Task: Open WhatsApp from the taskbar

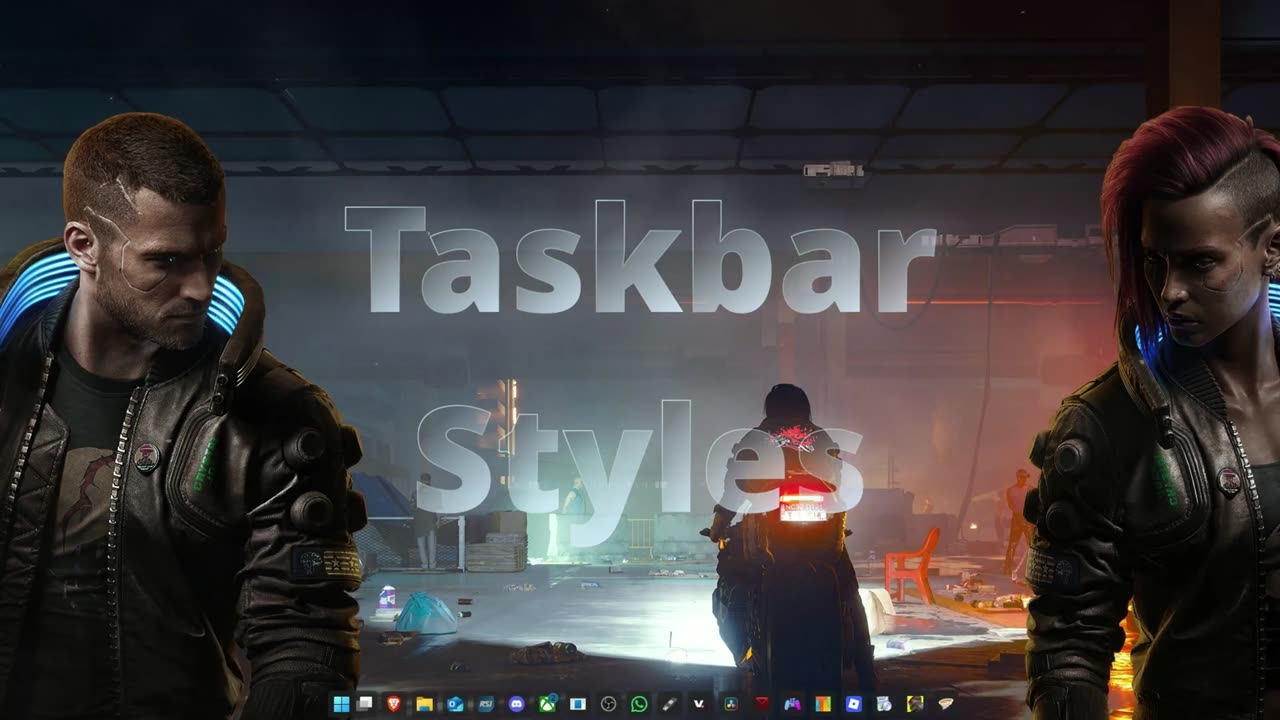Action: (639, 704)
